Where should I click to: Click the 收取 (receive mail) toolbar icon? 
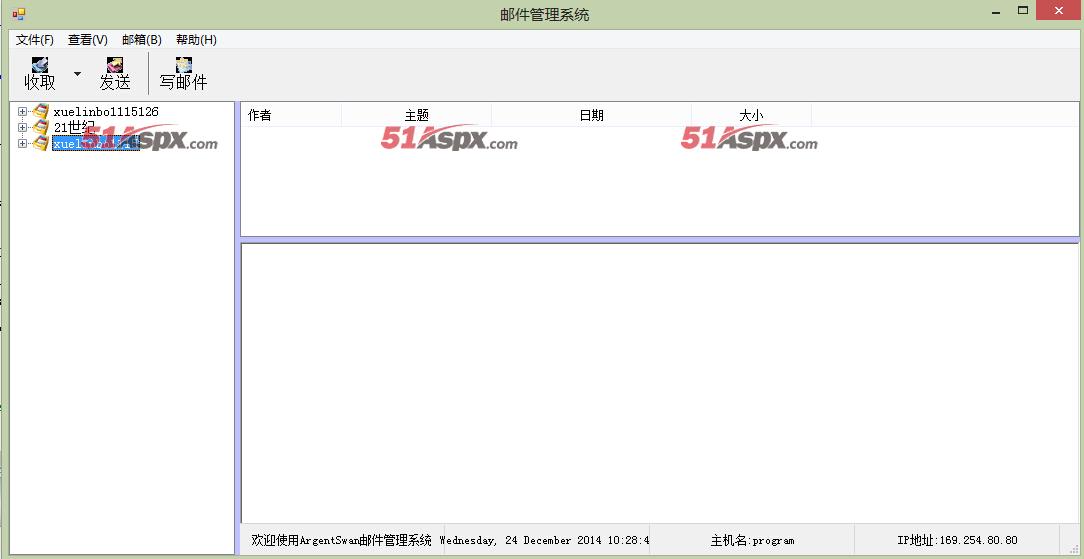[x=40, y=64]
